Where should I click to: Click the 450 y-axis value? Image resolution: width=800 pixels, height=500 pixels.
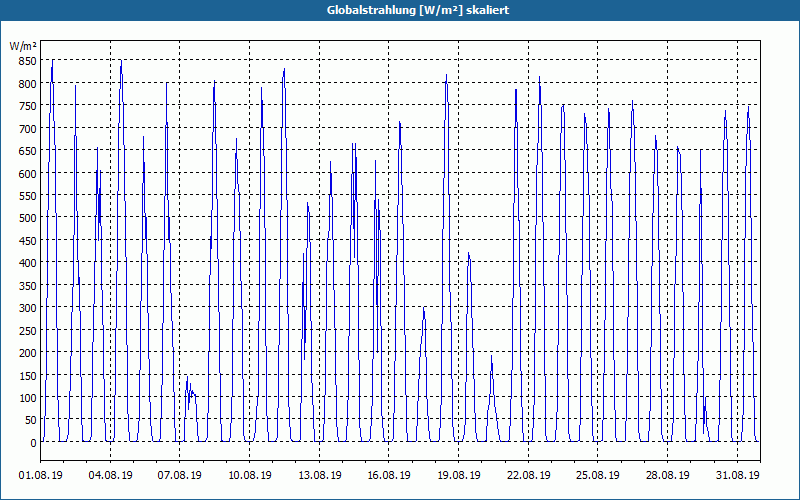[28, 240]
